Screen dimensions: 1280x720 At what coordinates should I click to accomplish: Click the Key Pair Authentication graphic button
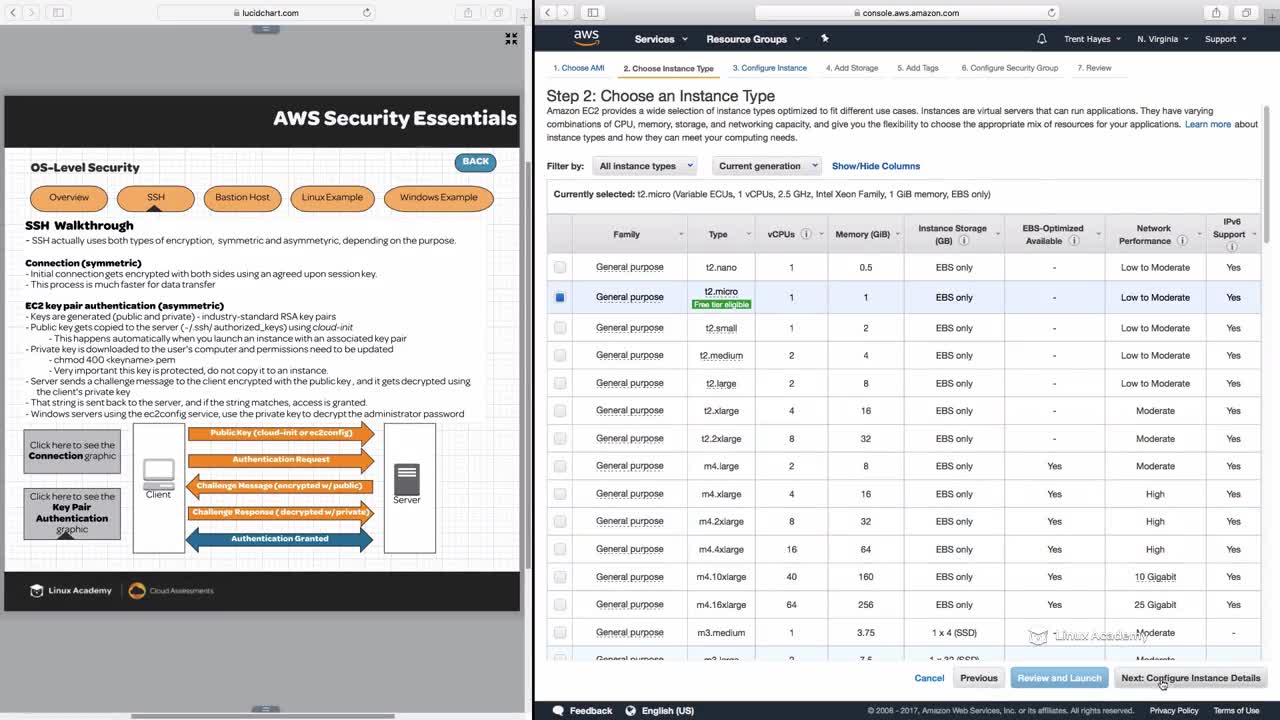click(x=72, y=513)
